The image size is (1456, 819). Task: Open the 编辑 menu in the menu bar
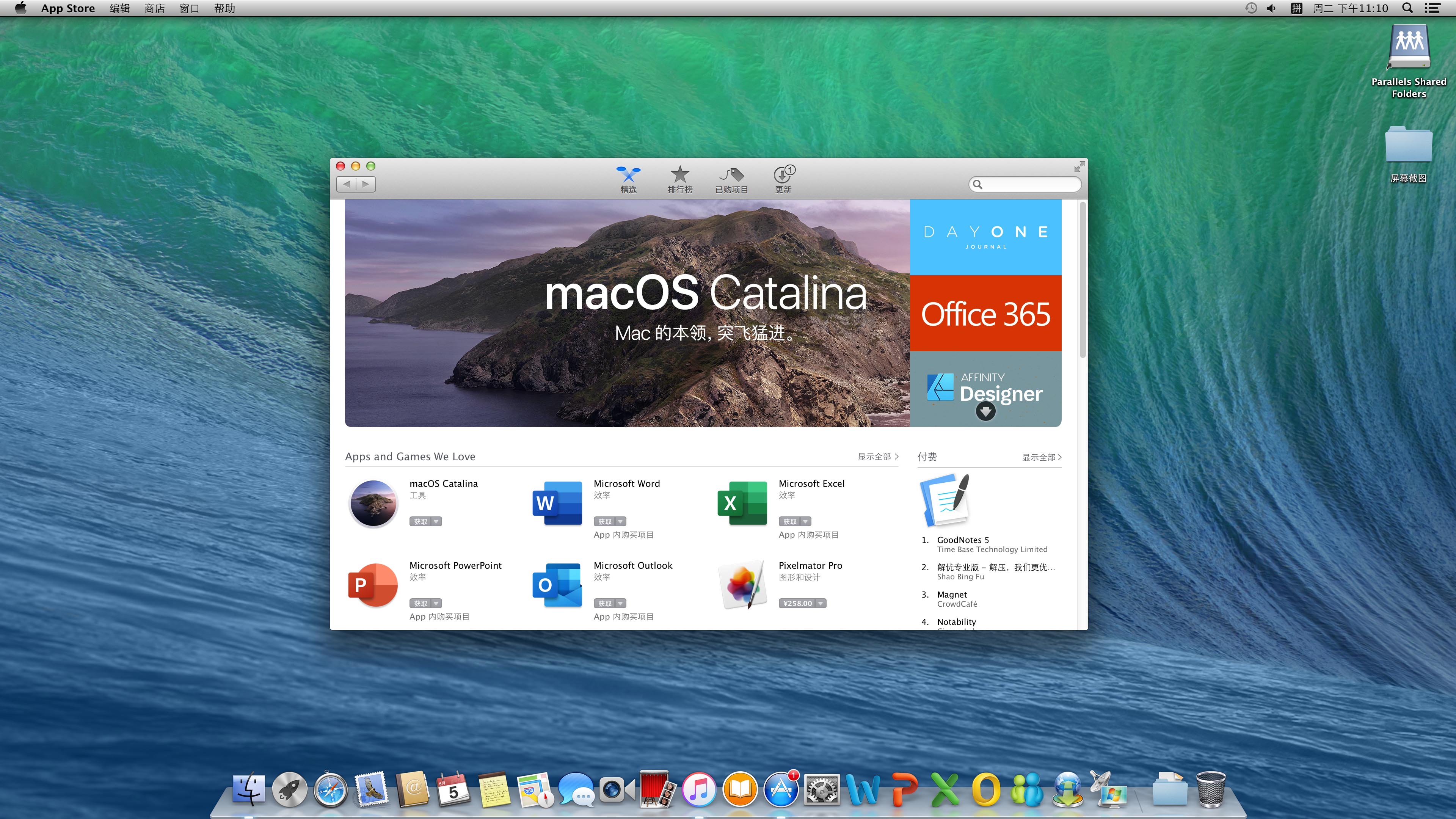click(x=120, y=8)
